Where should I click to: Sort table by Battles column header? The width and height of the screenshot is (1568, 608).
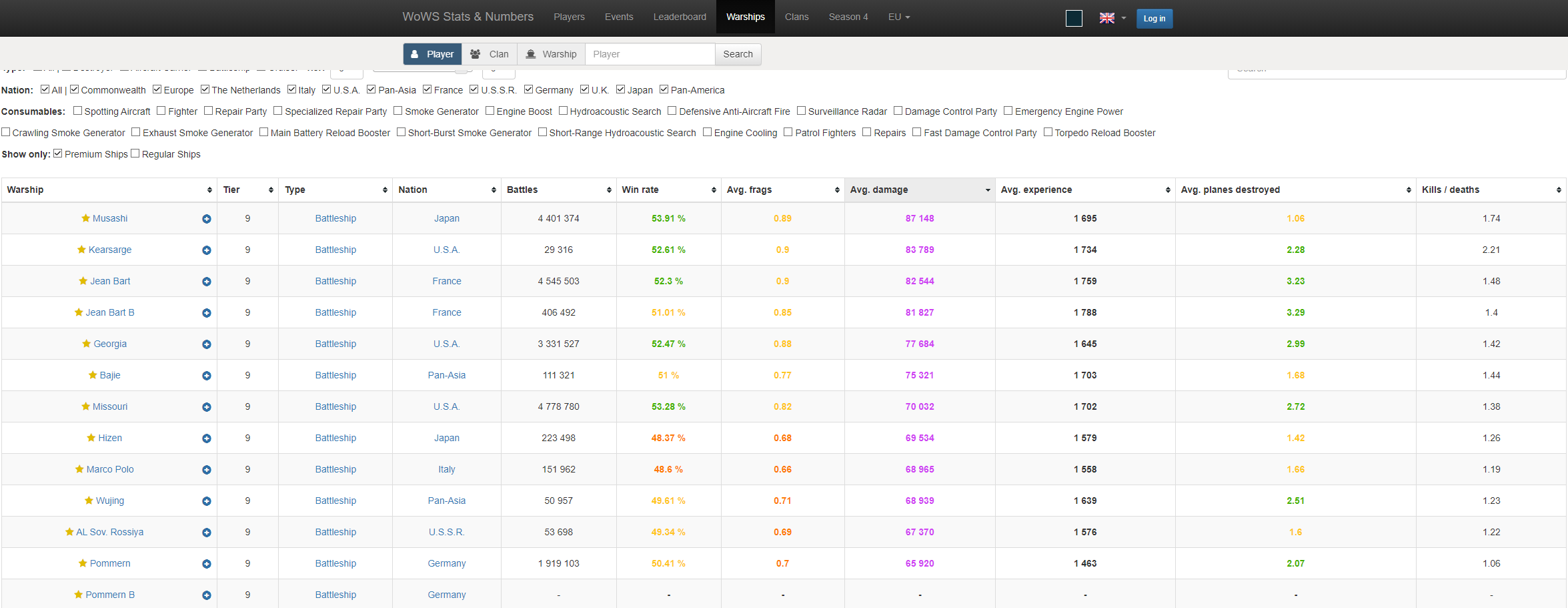coord(558,190)
